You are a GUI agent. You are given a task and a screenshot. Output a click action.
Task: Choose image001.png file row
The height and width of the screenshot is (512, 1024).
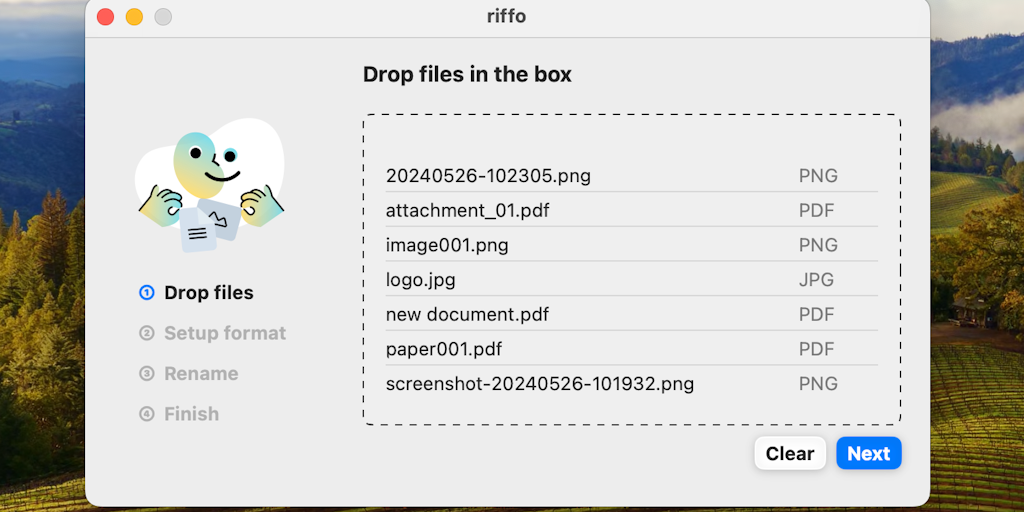tap(447, 245)
